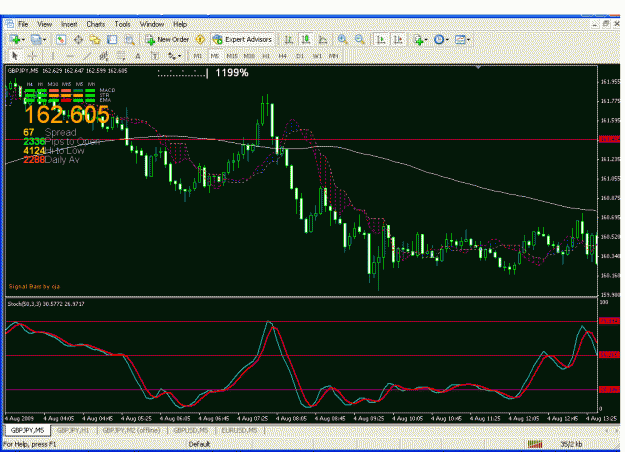Select the Vertical Line tool
This screenshot has height=452, width=625.
pyautogui.click(x=53, y=56)
